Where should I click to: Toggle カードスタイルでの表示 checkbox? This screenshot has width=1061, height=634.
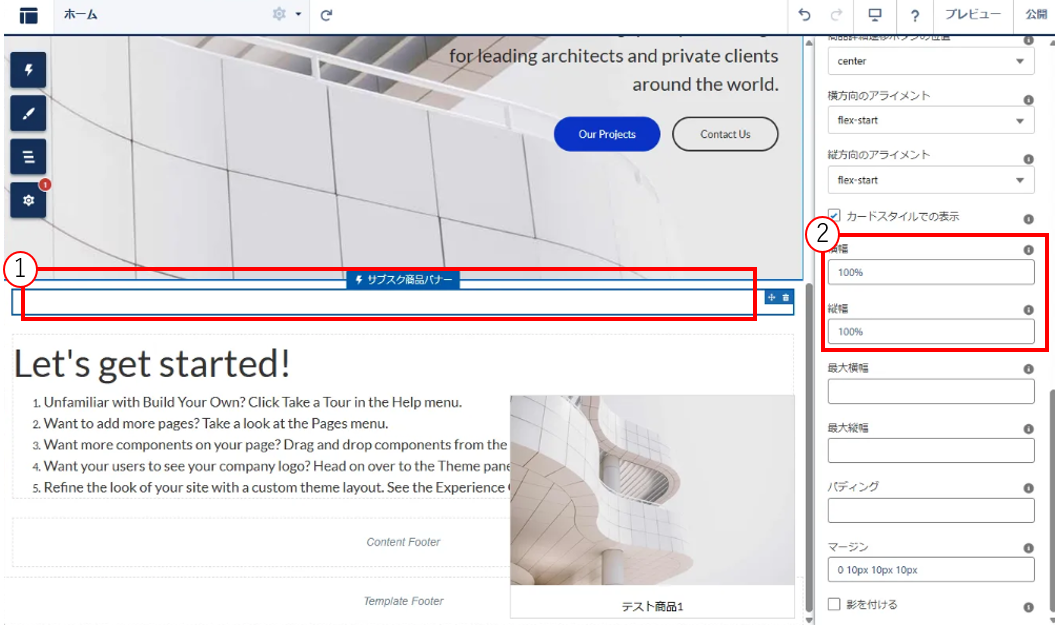pyautogui.click(x=834, y=216)
